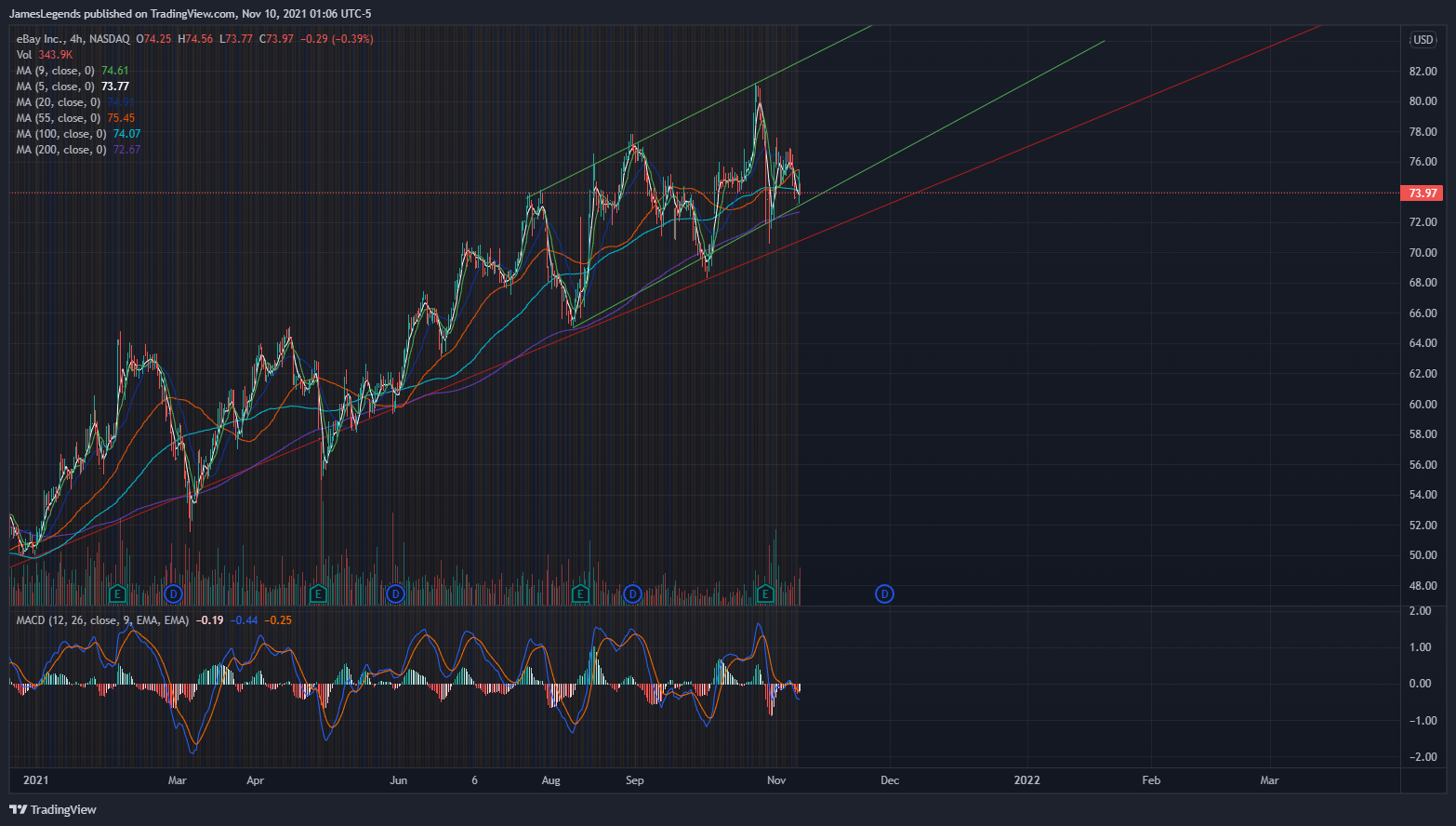Open the USD currency selector
This screenshot has height=826, width=1456.
[x=1423, y=39]
